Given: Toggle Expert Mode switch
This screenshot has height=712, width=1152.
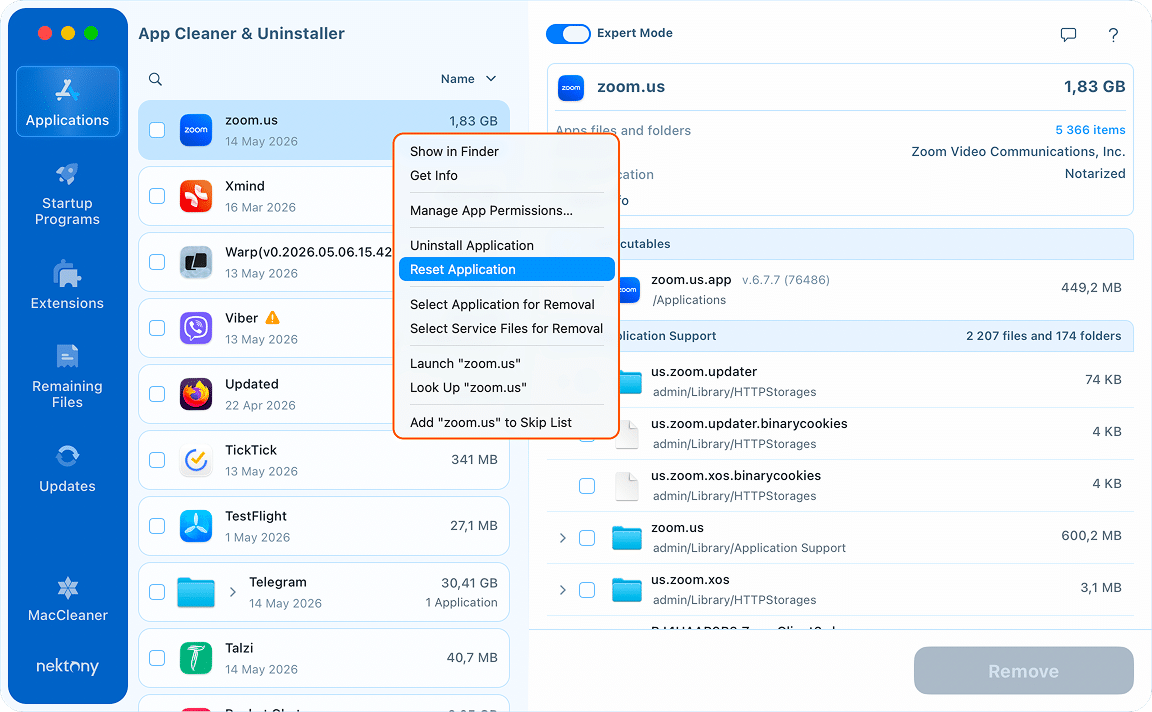Looking at the screenshot, I should pyautogui.click(x=568, y=34).
